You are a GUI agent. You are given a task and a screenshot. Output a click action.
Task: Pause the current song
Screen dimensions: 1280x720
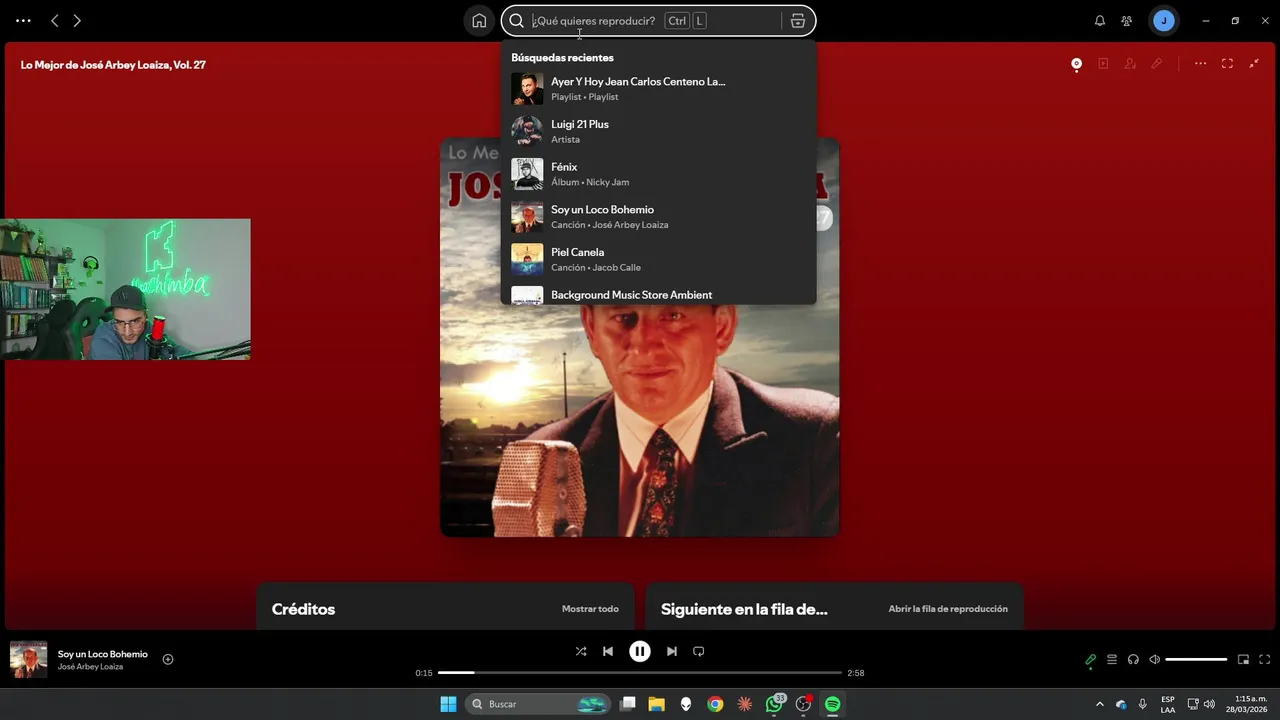[640, 651]
